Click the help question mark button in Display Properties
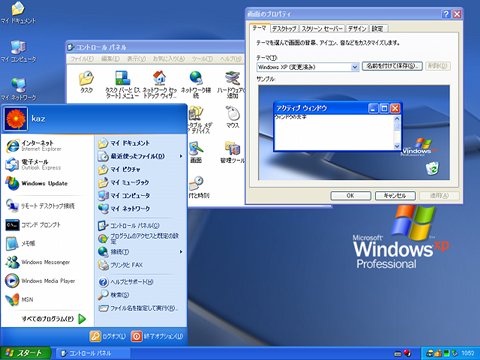Viewport: 480px width, 360px height. [x=446, y=14]
